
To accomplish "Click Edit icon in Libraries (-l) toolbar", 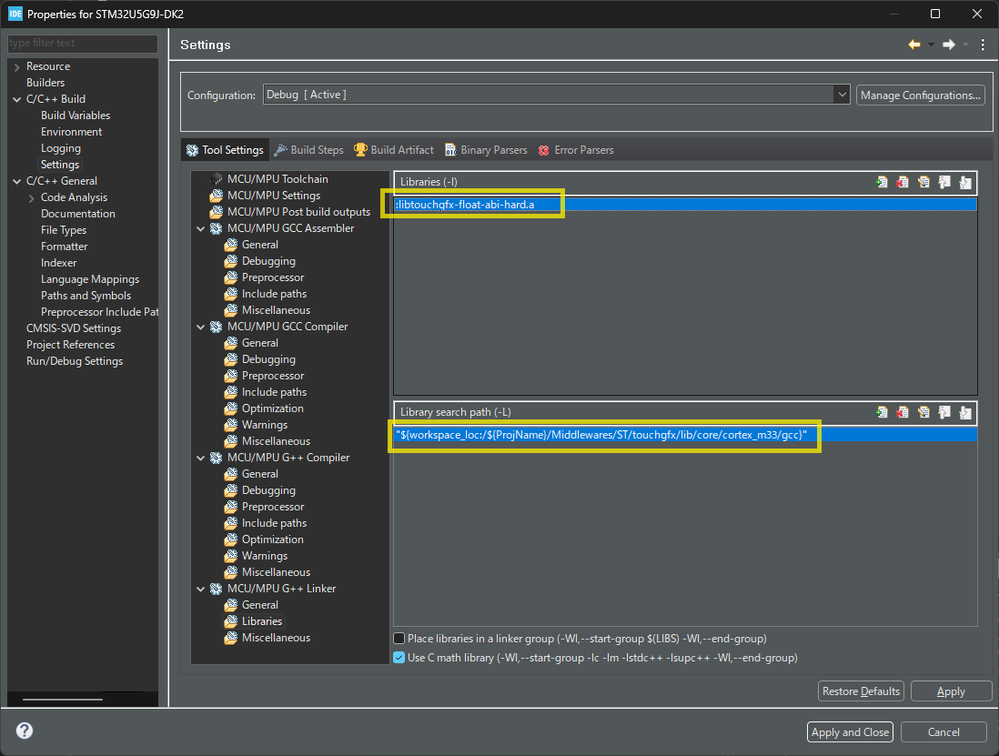I will point(923,182).
